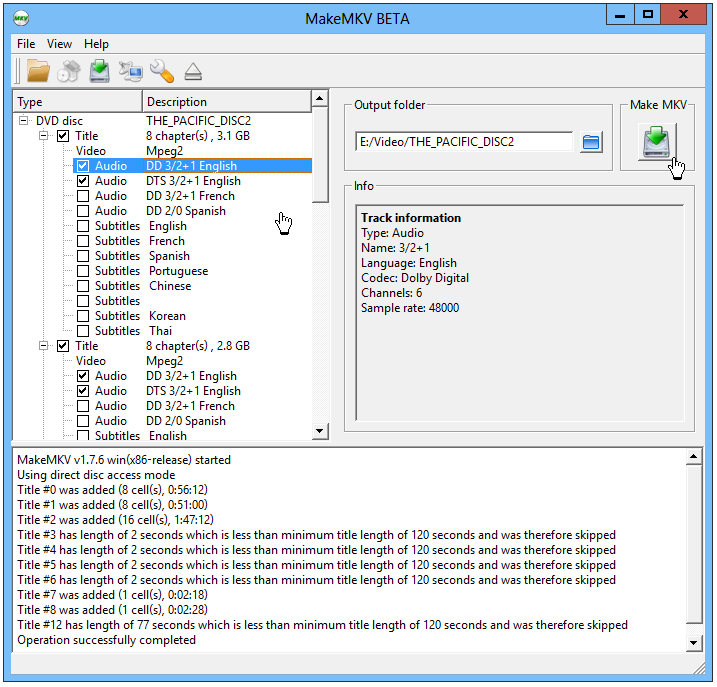This screenshot has width=717, height=687.
Task: Collapse the 2.8 GB Title node
Action: pyautogui.click(x=43, y=346)
